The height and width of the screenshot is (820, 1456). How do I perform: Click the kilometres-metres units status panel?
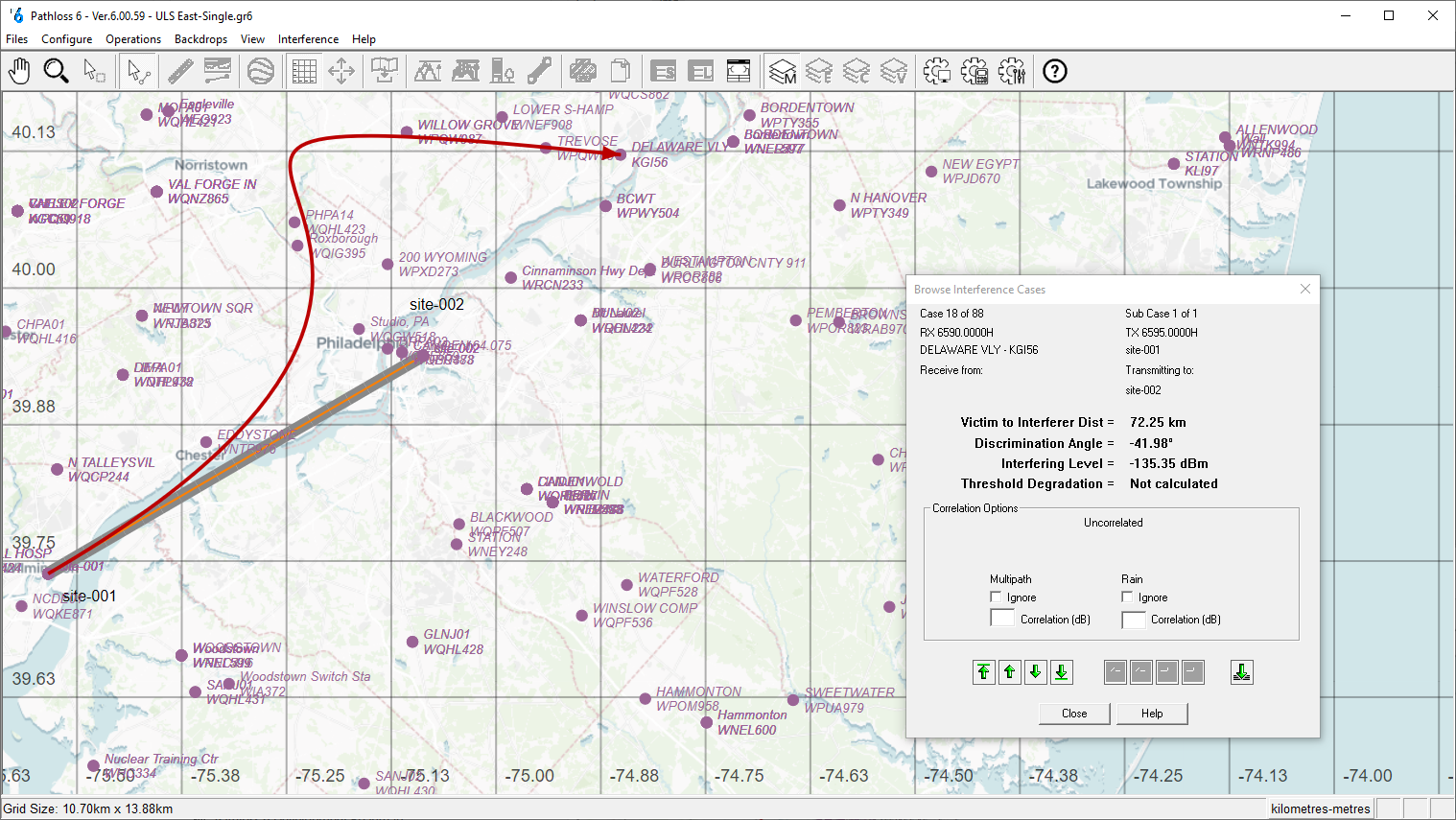(1320, 808)
